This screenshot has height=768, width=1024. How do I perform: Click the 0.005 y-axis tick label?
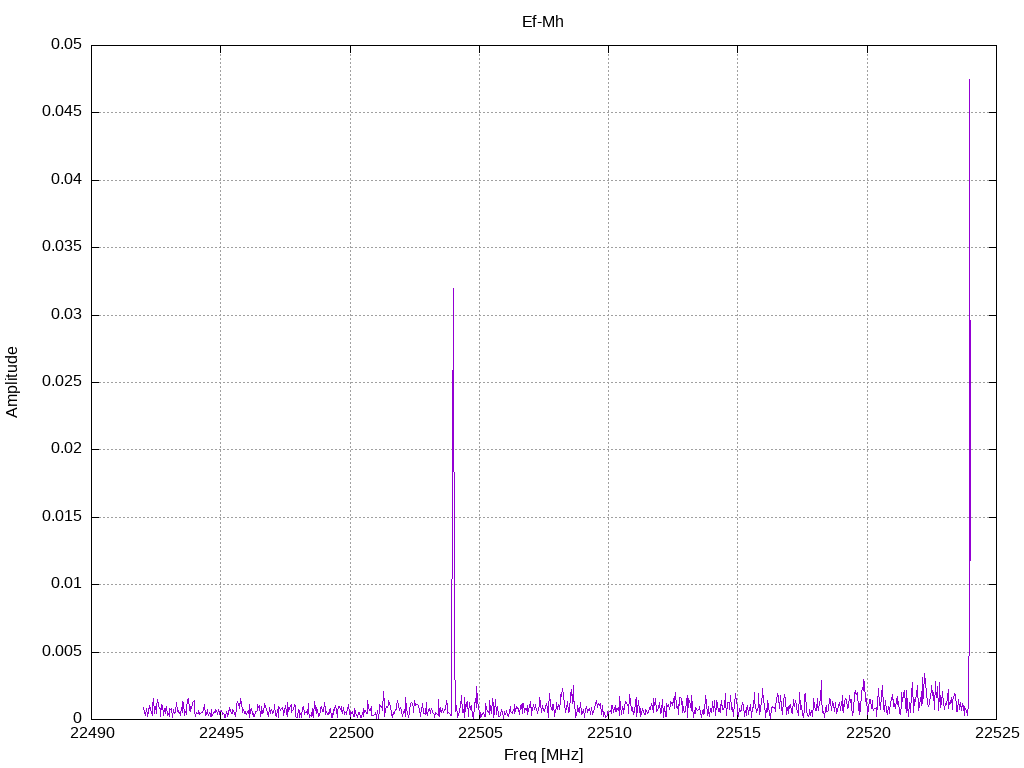[x=62, y=651]
